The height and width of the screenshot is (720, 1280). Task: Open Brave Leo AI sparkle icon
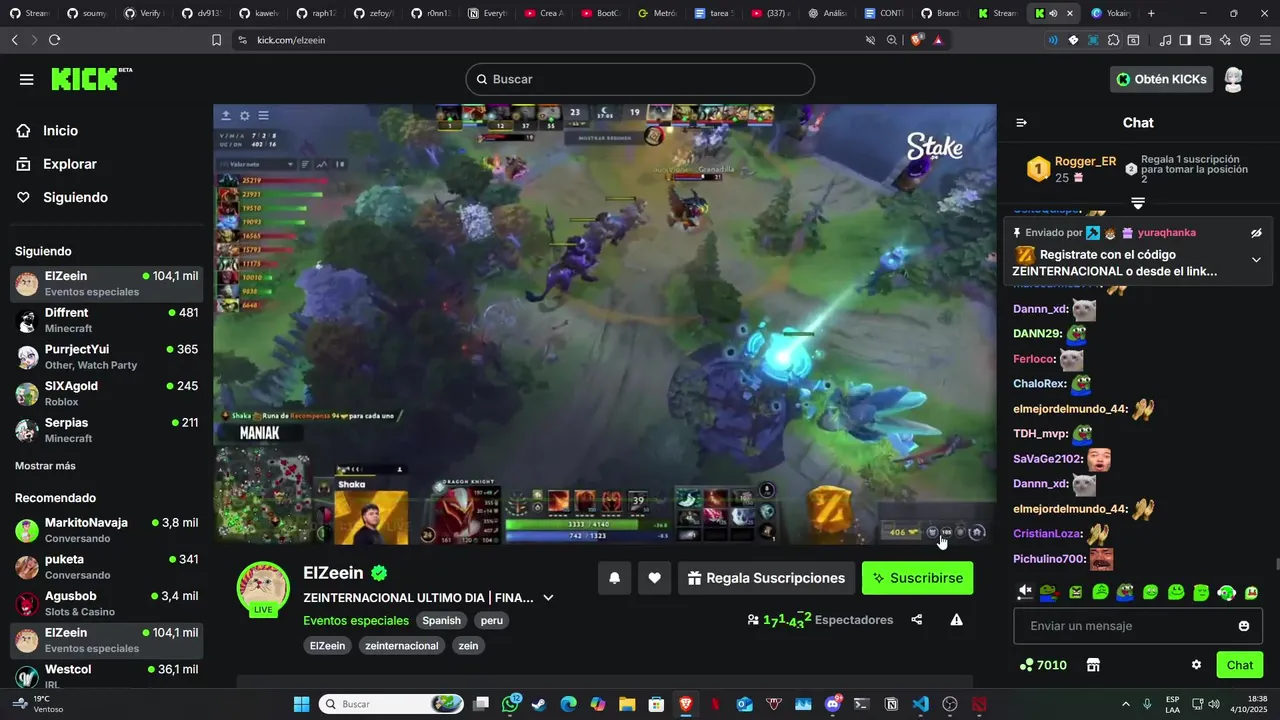point(1225,40)
